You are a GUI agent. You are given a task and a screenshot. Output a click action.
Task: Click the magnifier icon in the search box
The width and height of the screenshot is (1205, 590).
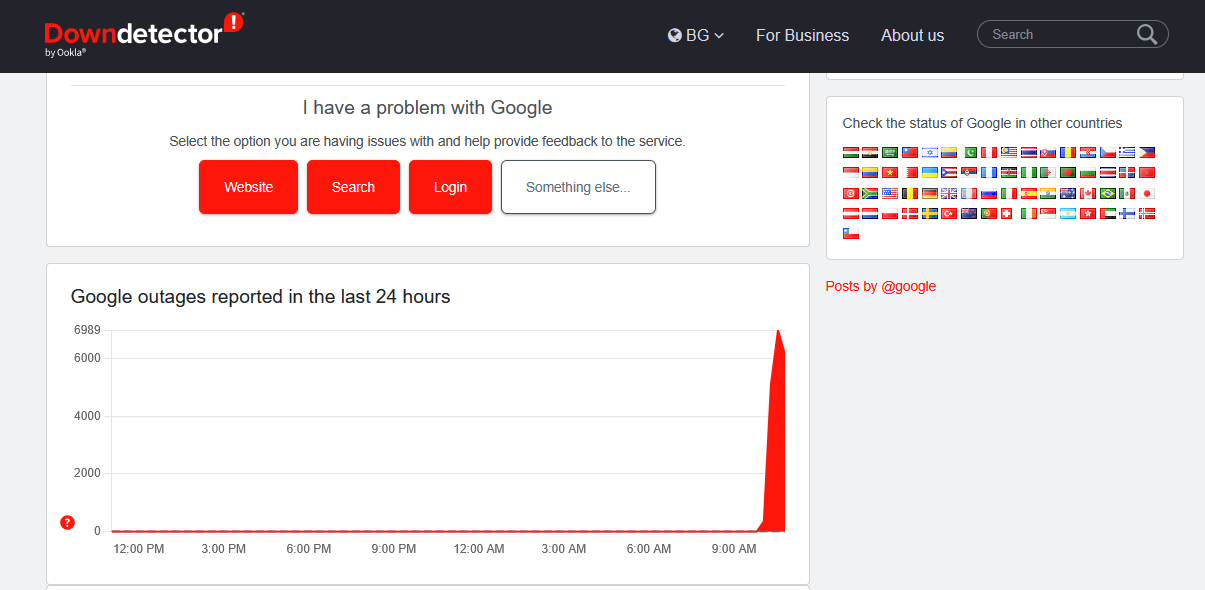(x=1147, y=35)
